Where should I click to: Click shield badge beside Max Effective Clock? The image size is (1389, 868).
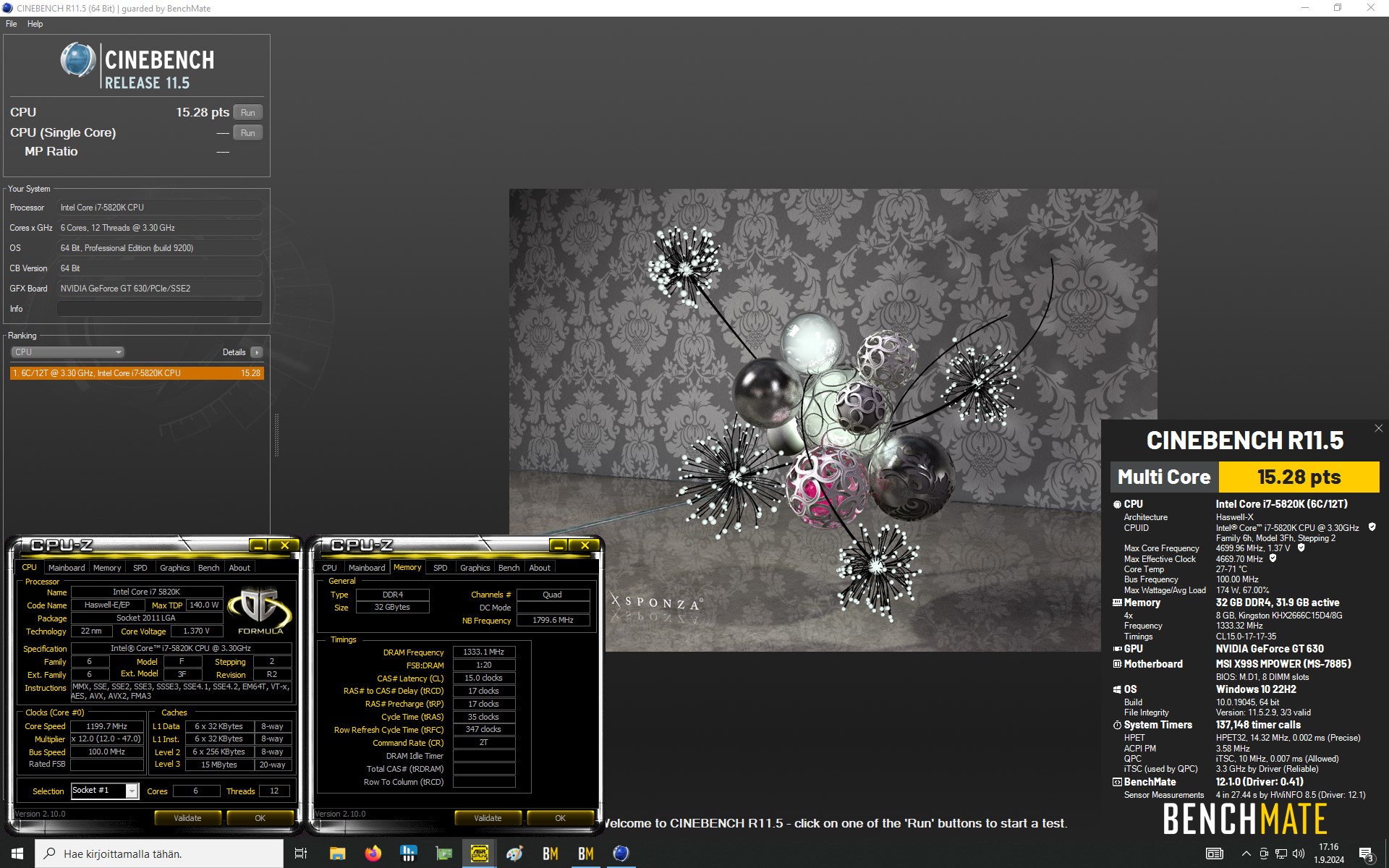(1273, 558)
